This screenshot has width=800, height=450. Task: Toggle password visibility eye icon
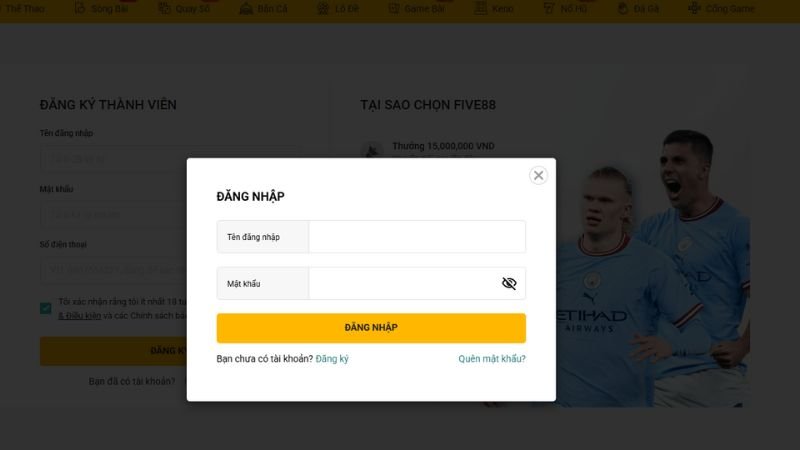pyautogui.click(x=509, y=283)
